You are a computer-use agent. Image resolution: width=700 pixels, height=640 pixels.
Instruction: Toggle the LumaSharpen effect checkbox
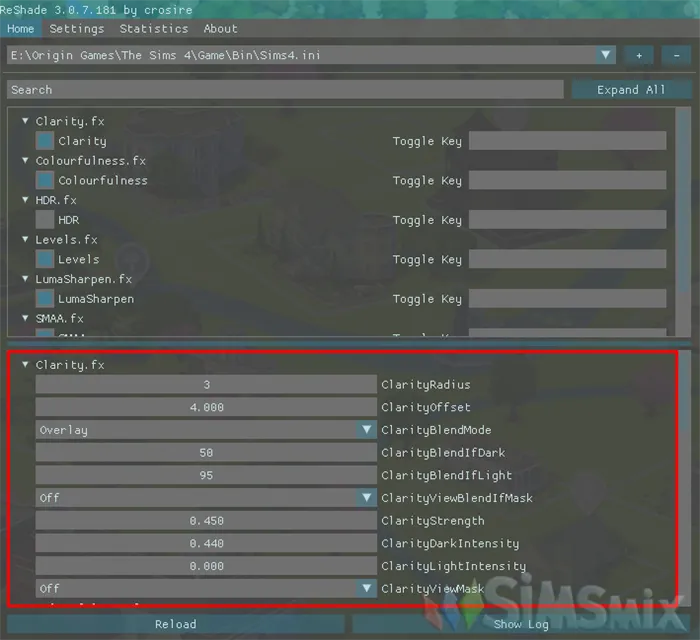coord(45,299)
